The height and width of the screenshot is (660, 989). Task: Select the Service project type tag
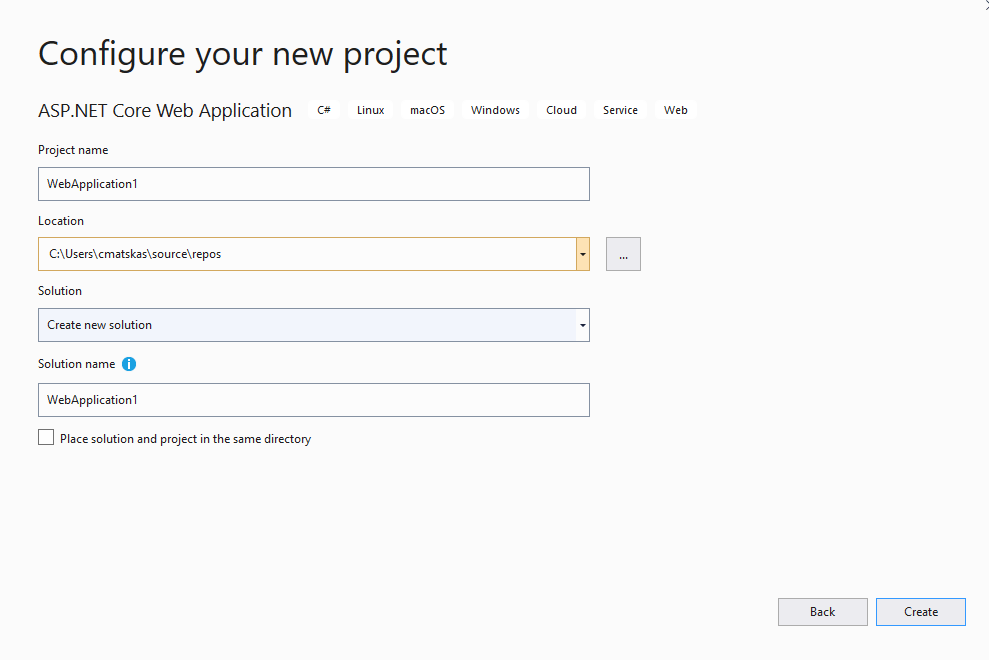620,110
